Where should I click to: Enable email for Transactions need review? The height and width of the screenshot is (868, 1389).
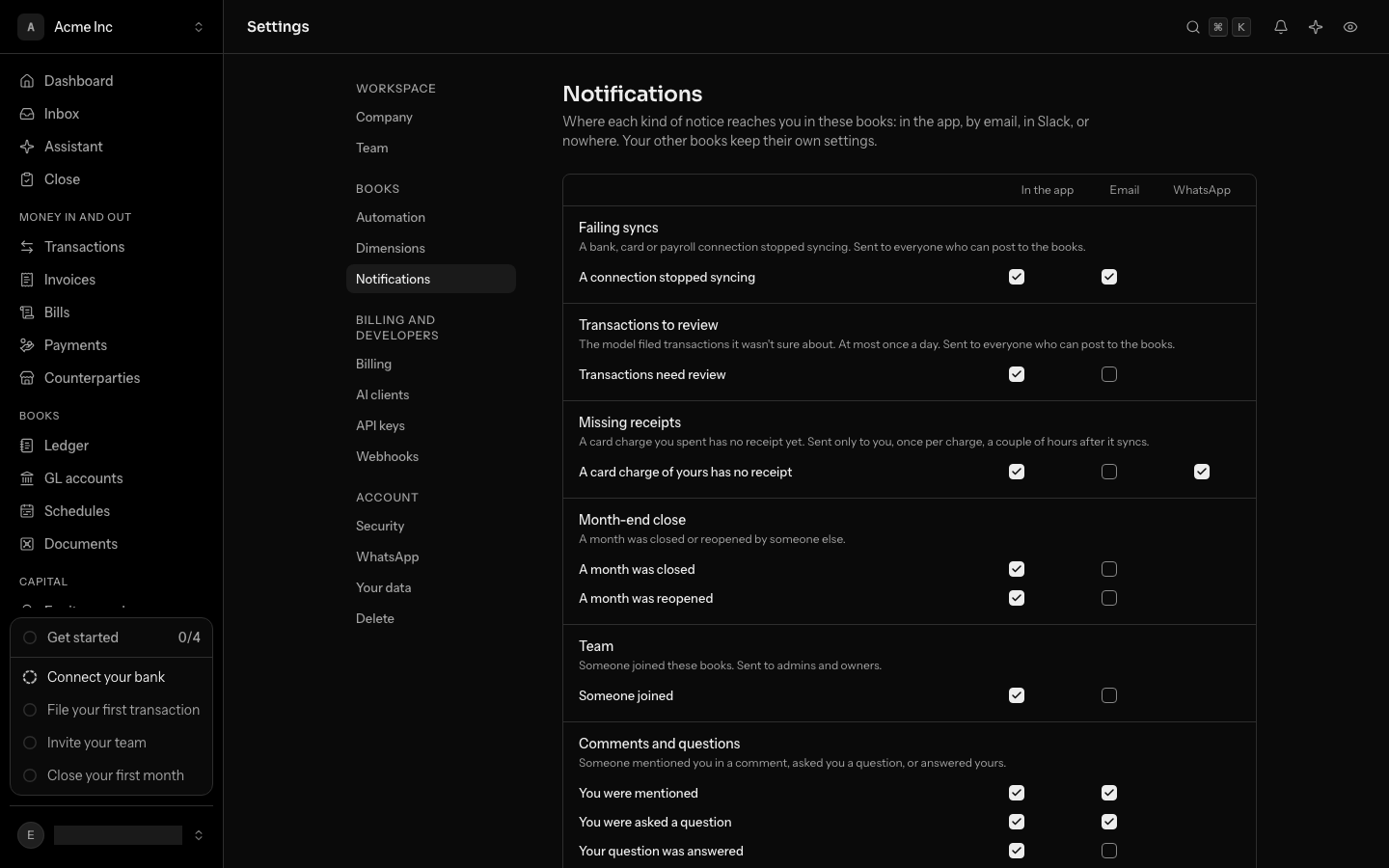pos(1109,374)
